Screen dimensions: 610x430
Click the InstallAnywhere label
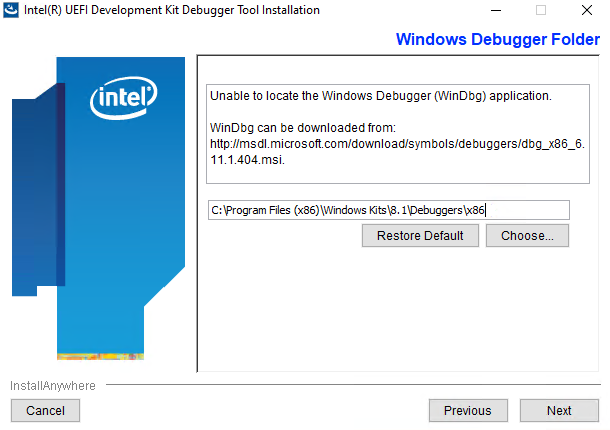pos(53,385)
